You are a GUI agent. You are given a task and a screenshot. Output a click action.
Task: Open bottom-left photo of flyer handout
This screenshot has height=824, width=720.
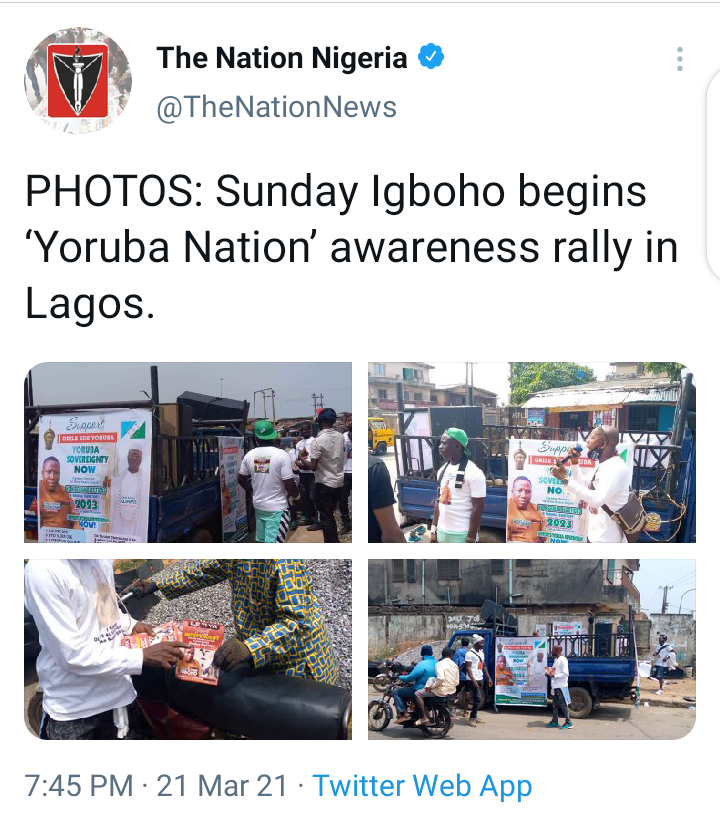188,649
